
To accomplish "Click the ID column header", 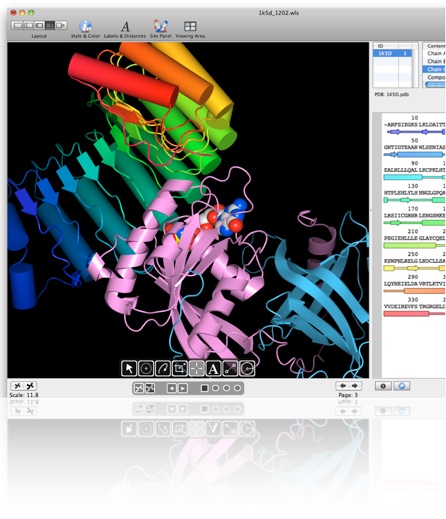I will tap(385, 46).
